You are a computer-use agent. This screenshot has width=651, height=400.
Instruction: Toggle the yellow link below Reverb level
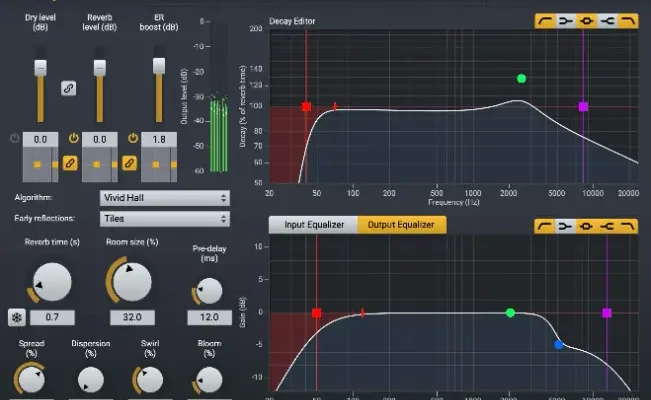click(128, 162)
